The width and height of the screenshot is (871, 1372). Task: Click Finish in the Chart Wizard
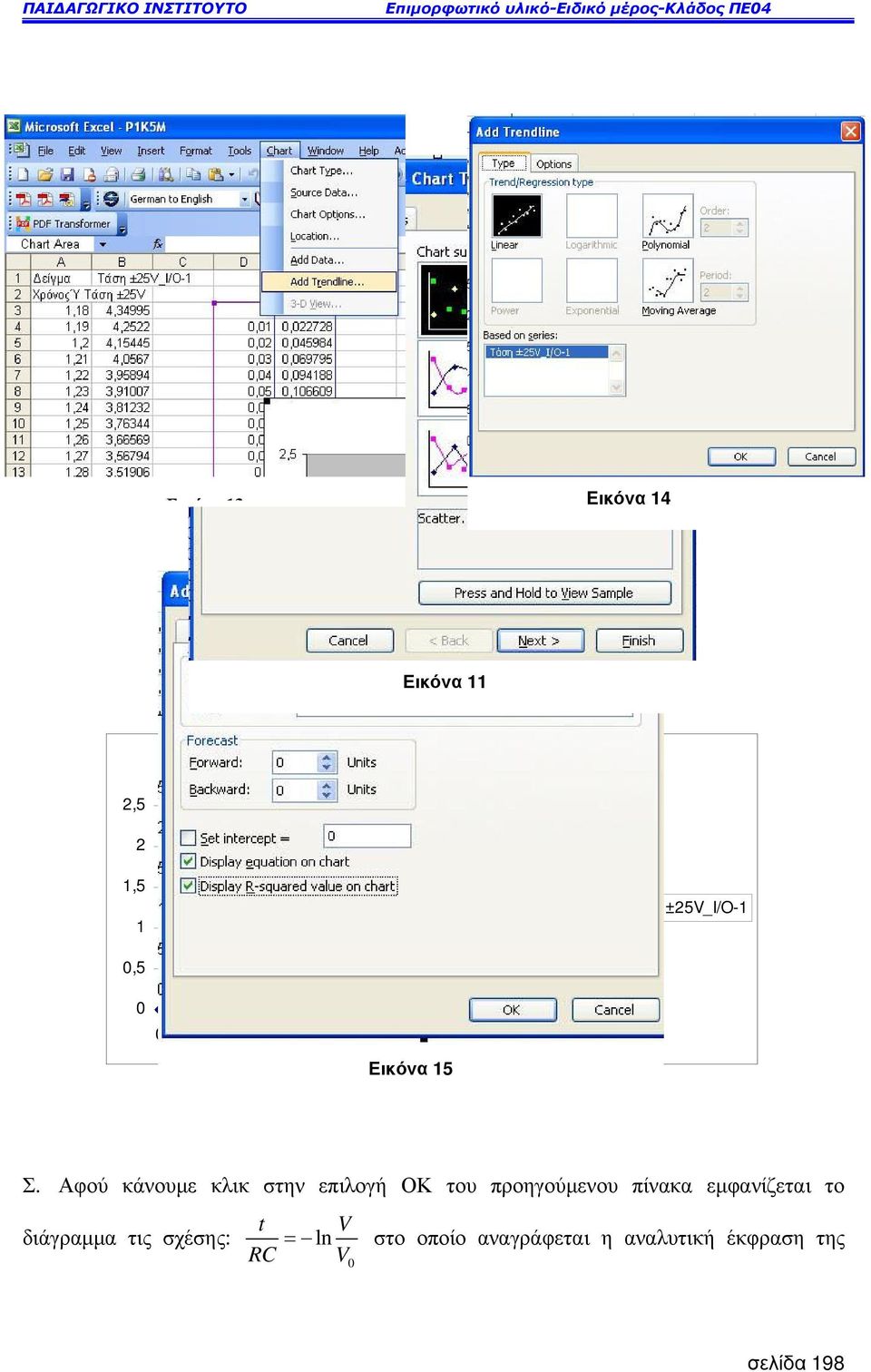pyautogui.click(x=639, y=641)
